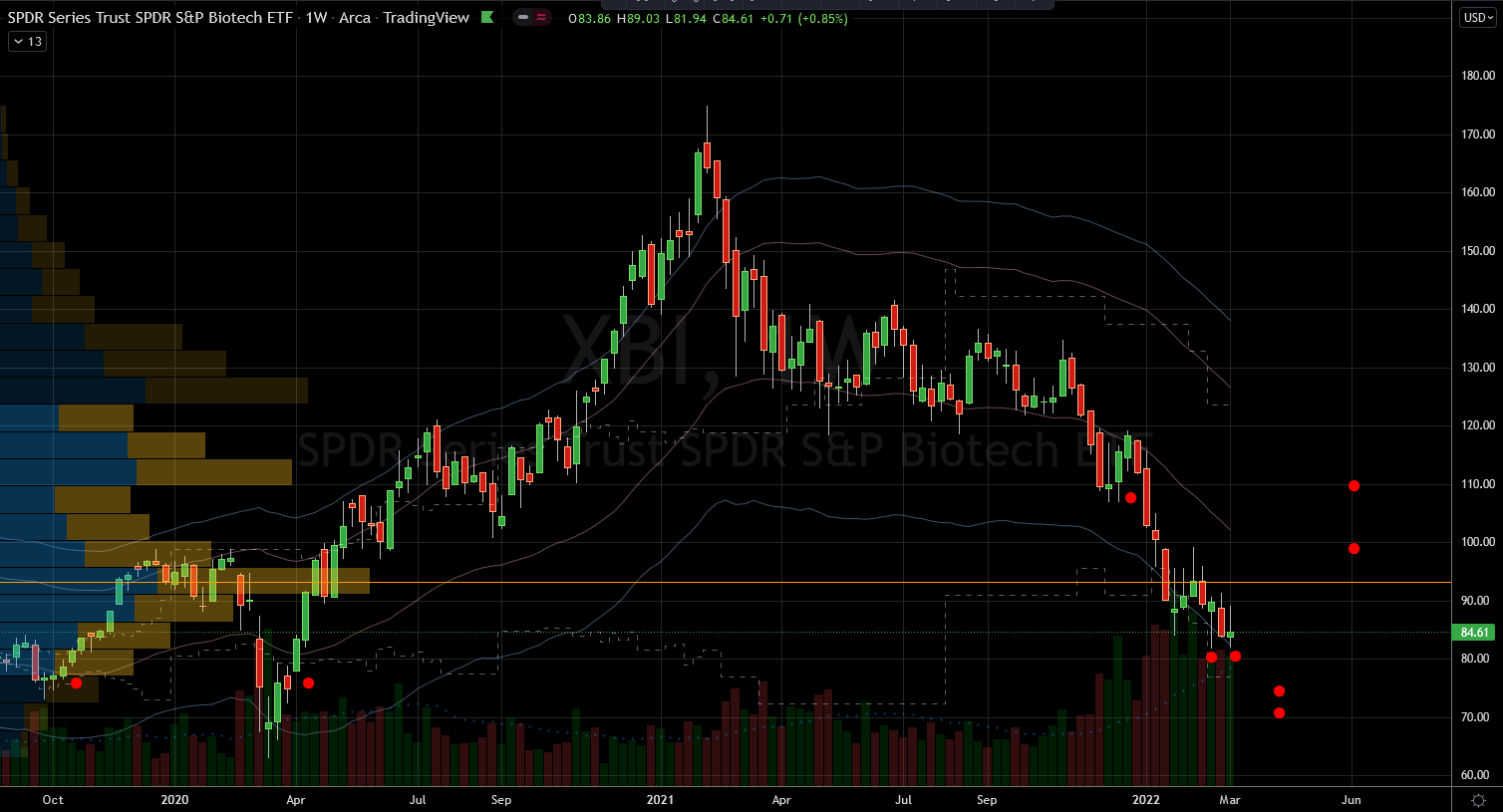The width and height of the screenshot is (1503, 812).
Task: Expand the collapsed 13 indicators legend
Action: tap(28, 41)
